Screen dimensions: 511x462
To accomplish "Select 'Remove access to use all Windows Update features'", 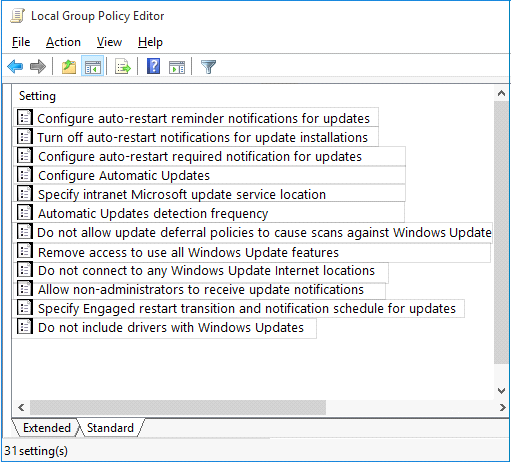I will pos(188,253).
